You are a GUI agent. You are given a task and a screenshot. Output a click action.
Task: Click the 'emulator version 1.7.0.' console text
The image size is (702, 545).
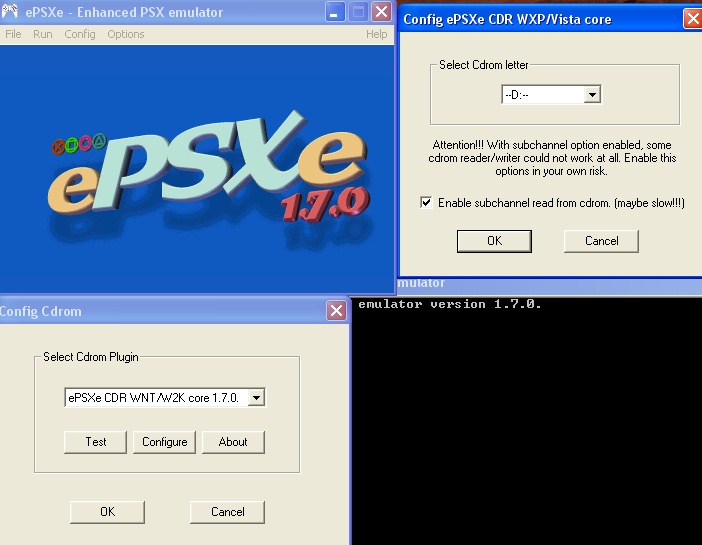pyautogui.click(x=449, y=305)
